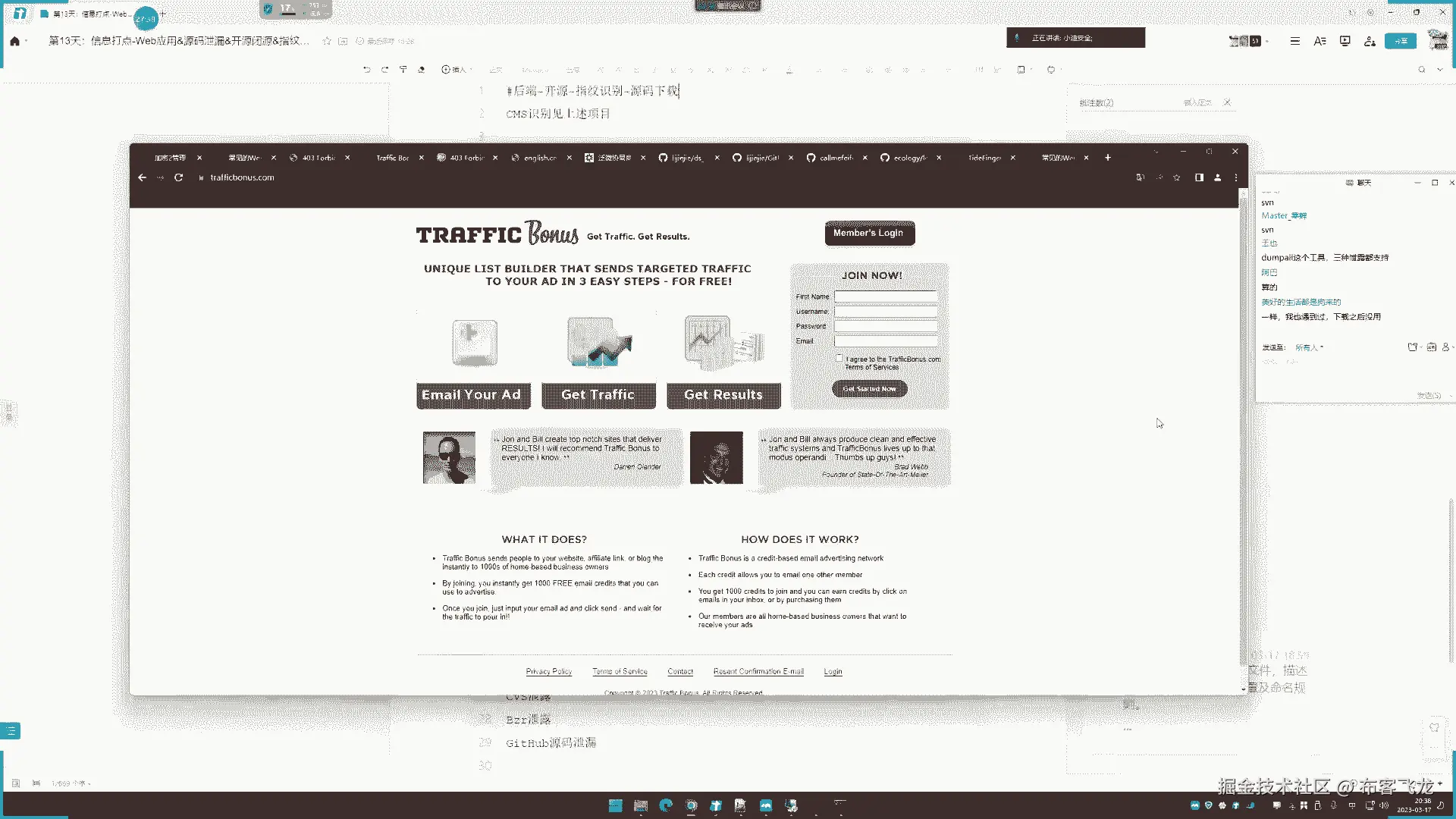
Task: Open the insert dropdown in document toolbar
Action: (456, 70)
